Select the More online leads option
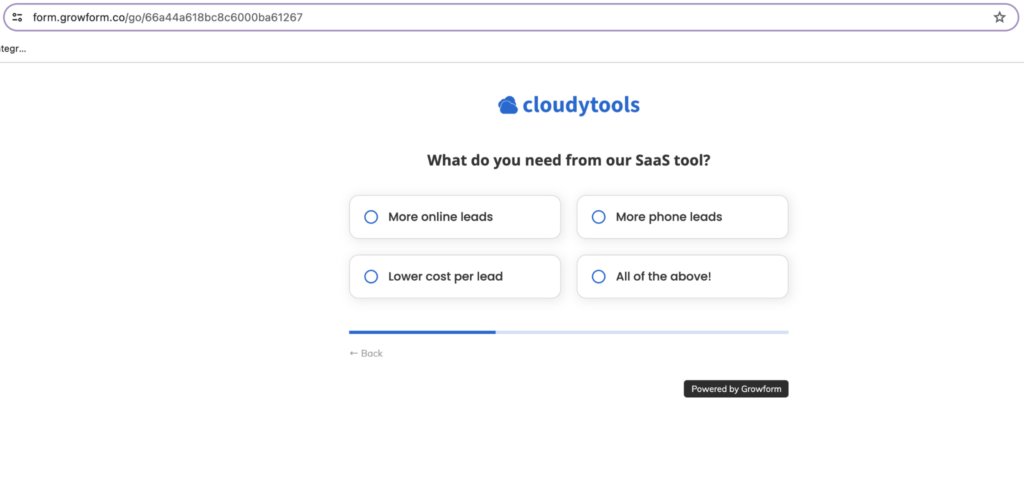Image resolution: width=1024 pixels, height=496 pixels. coord(455,217)
